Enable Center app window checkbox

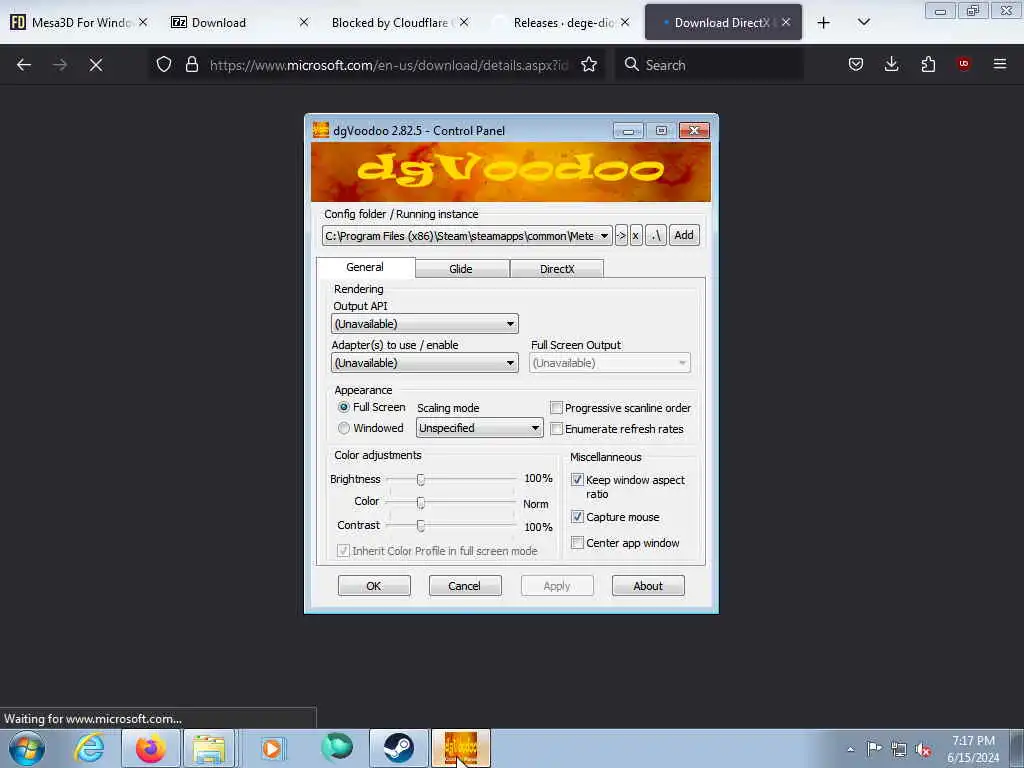577,543
